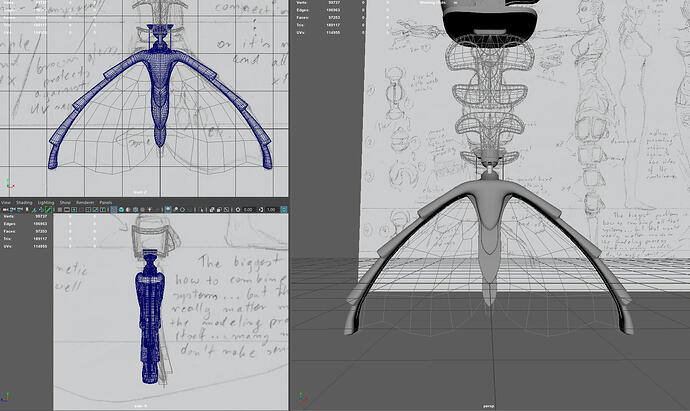The image size is (690, 411).
Task: Activate the green Grease Pencil icon
Action: pos(48,209)
